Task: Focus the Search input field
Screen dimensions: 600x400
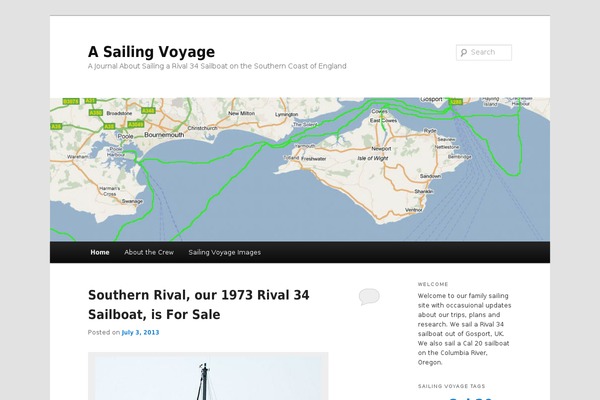Action: click(484, 52)
